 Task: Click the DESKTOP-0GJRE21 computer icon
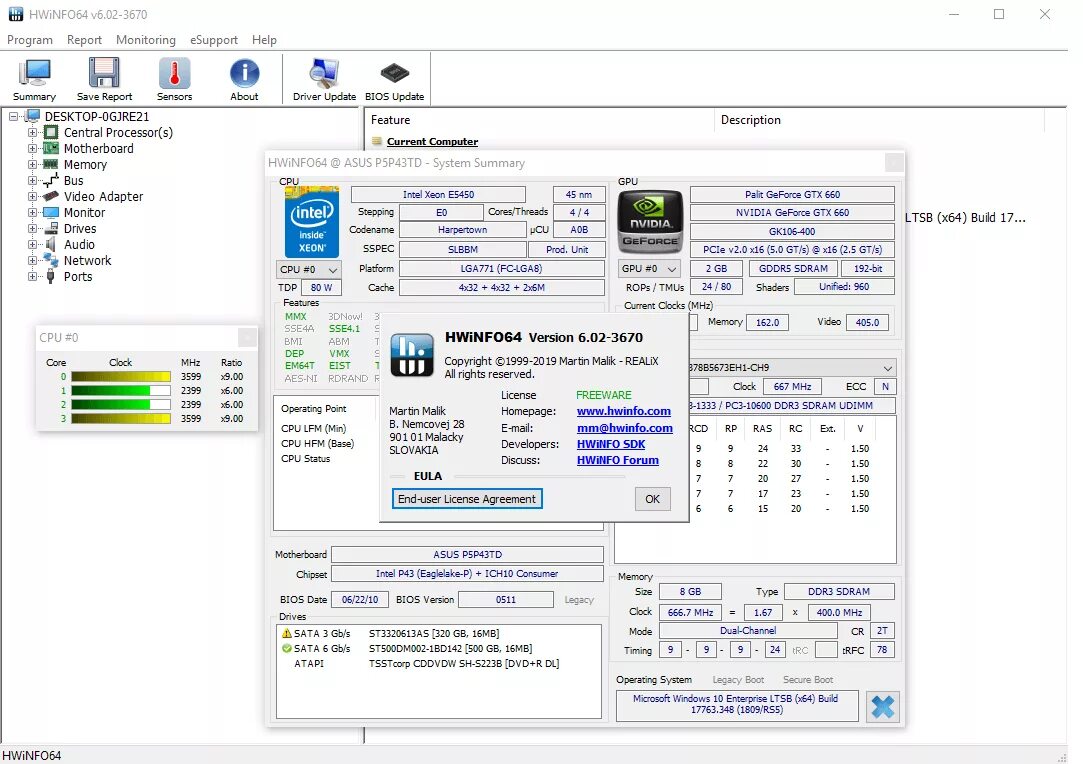click(32, 116)
